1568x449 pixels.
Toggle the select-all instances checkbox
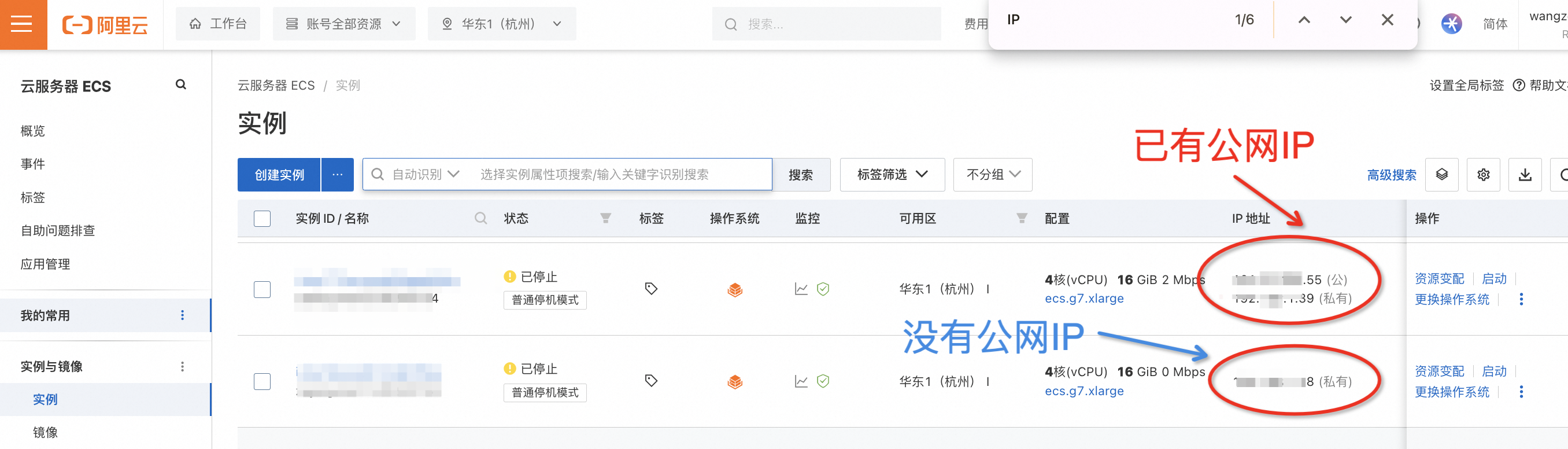(262, 219)
